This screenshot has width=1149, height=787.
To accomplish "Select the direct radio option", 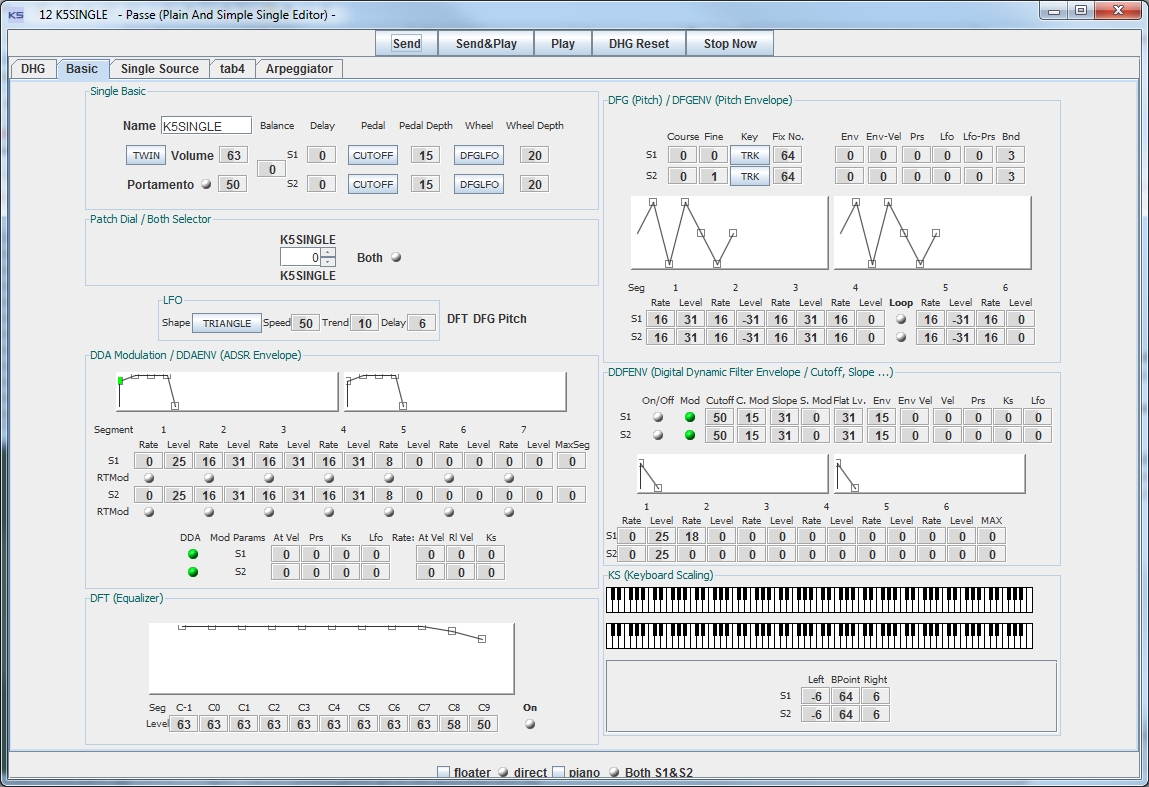I will tap(503, 772).
